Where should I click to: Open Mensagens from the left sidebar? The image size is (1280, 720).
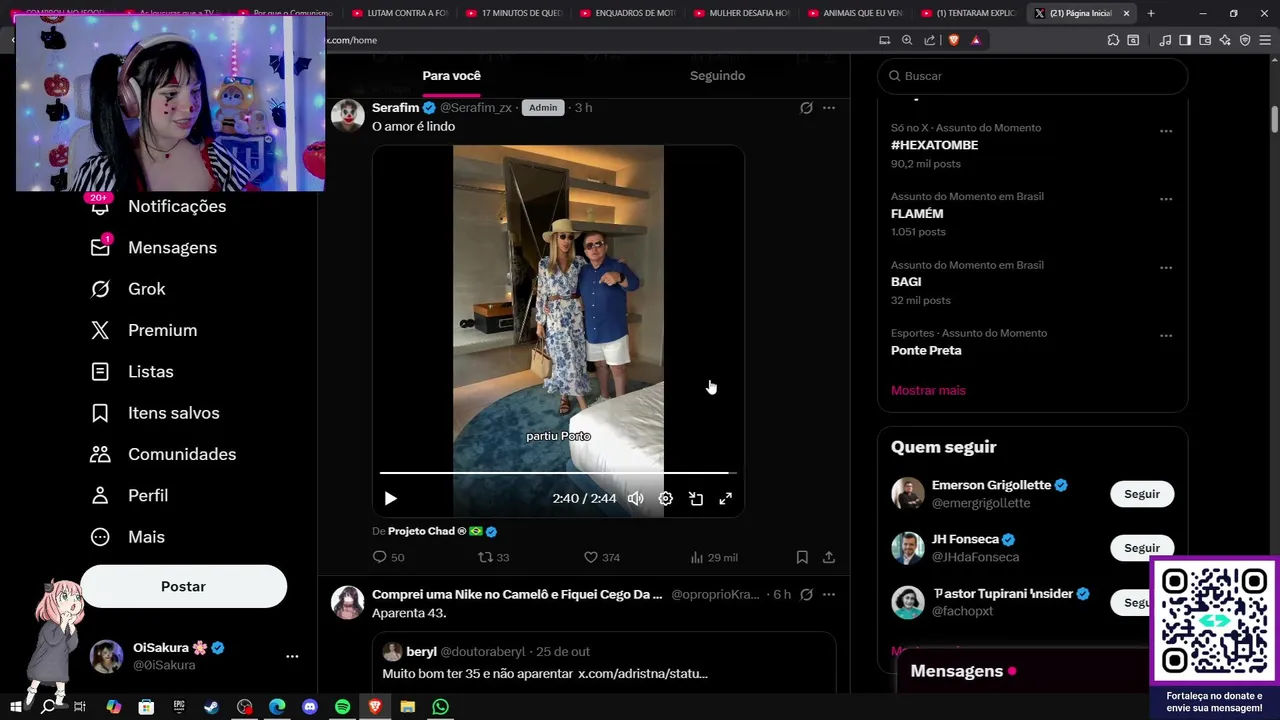pos(153,247)
